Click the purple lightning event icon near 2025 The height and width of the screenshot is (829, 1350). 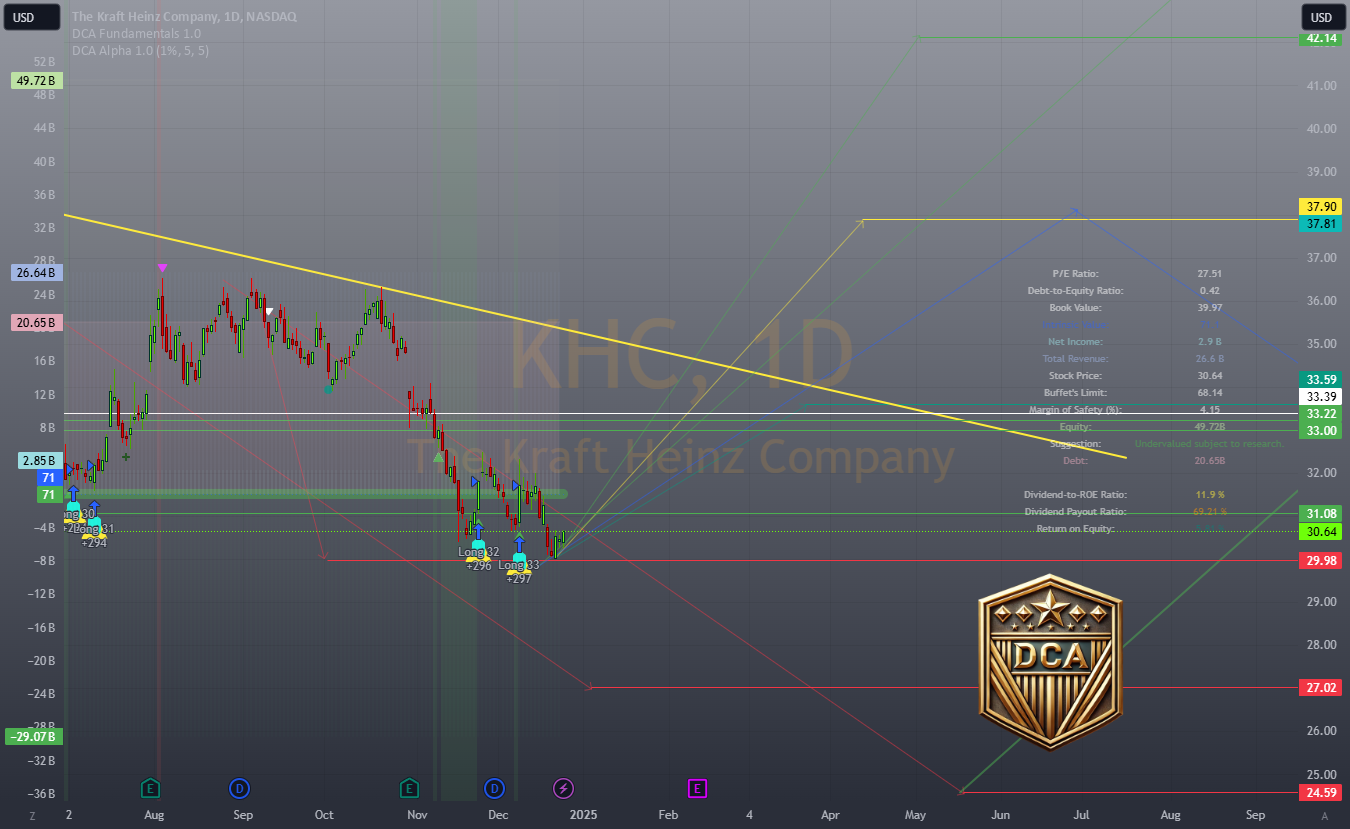click(x=563, y=788)
